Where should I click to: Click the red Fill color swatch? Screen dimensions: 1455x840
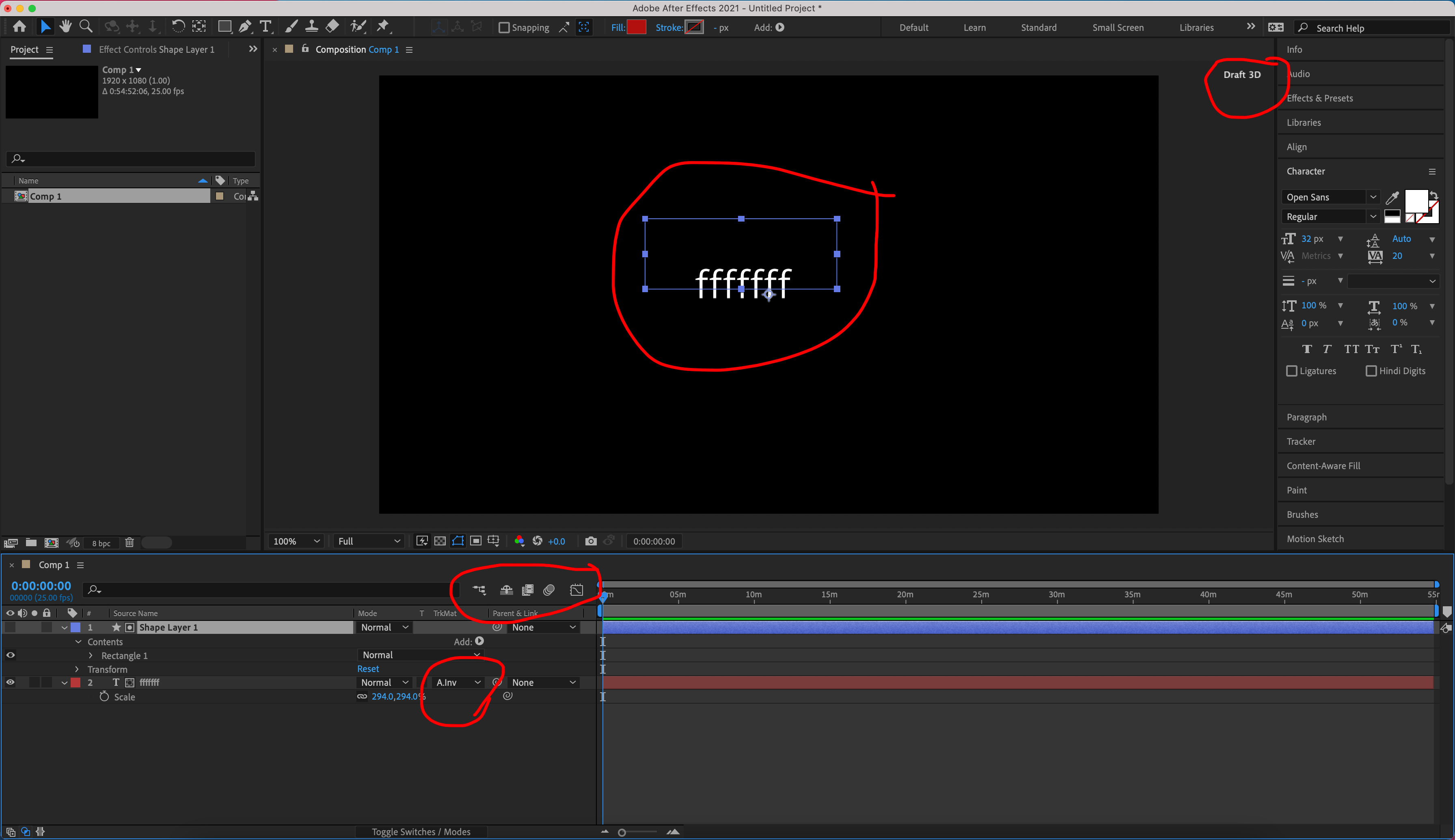click(636, 27)
